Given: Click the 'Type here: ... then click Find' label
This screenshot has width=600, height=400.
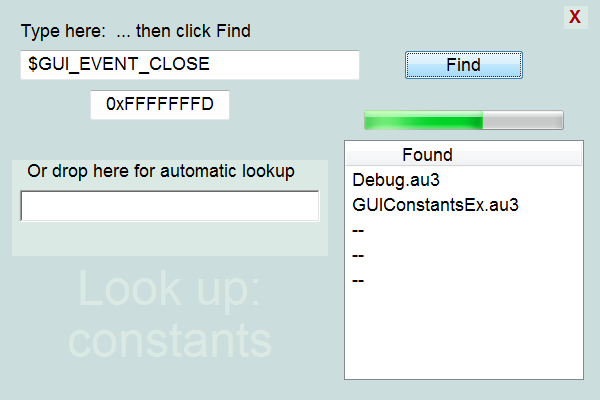Looking at the screenshot, I should point(136,31).
